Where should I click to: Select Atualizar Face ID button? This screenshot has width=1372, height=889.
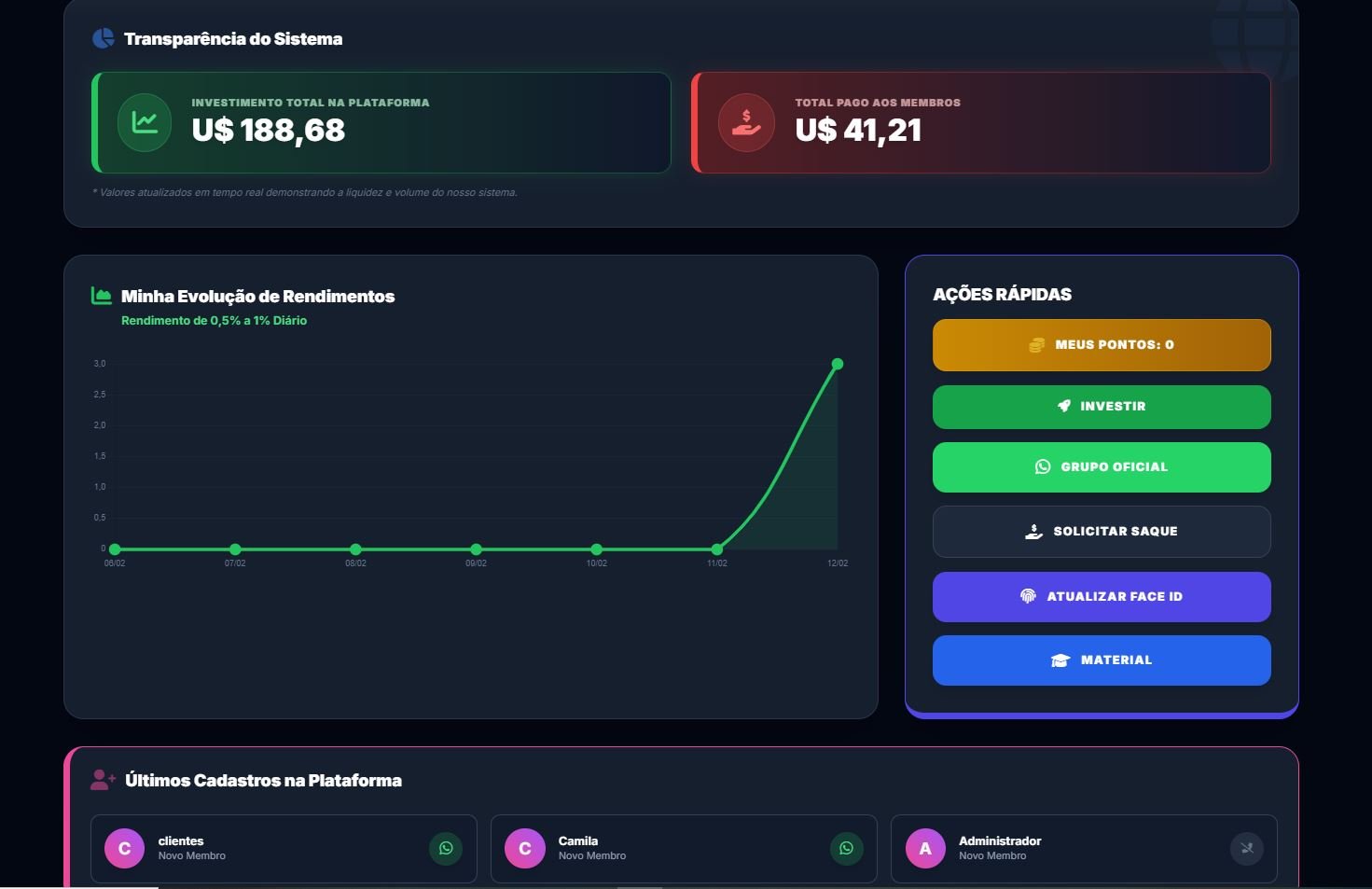click(1102, 597)
